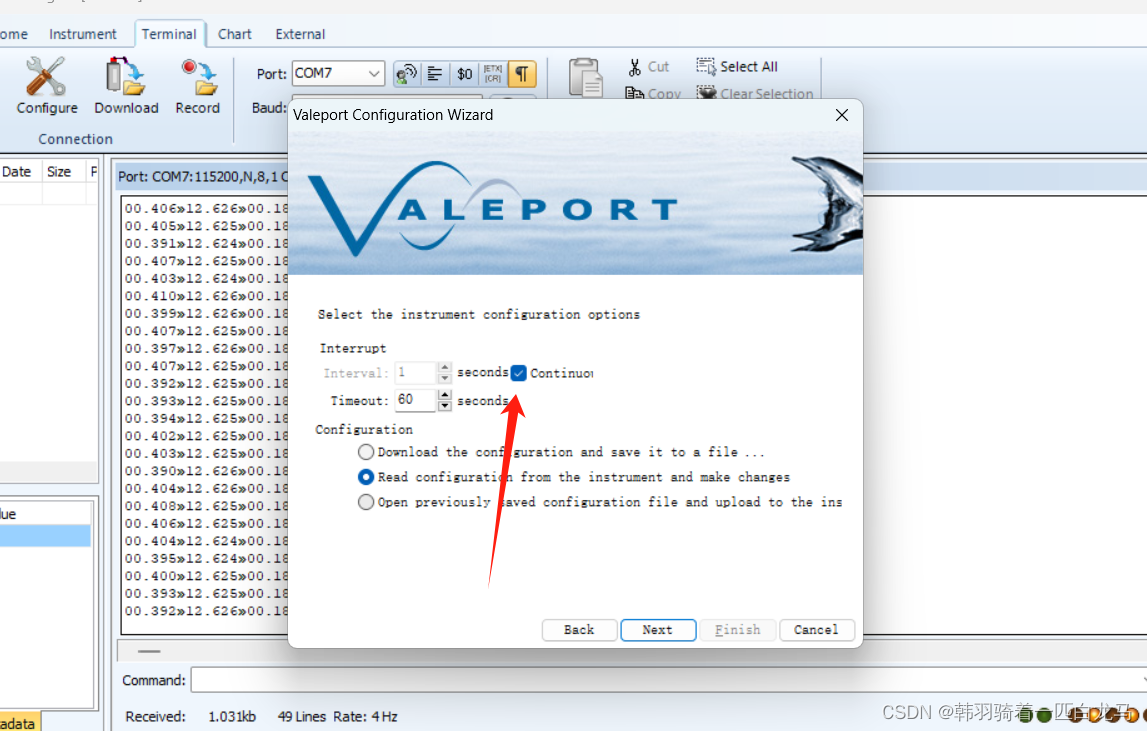This screenshot has width=1147, height=731.
Task: Switch to the Instrument tab
Action: click(x=83, y=34)
